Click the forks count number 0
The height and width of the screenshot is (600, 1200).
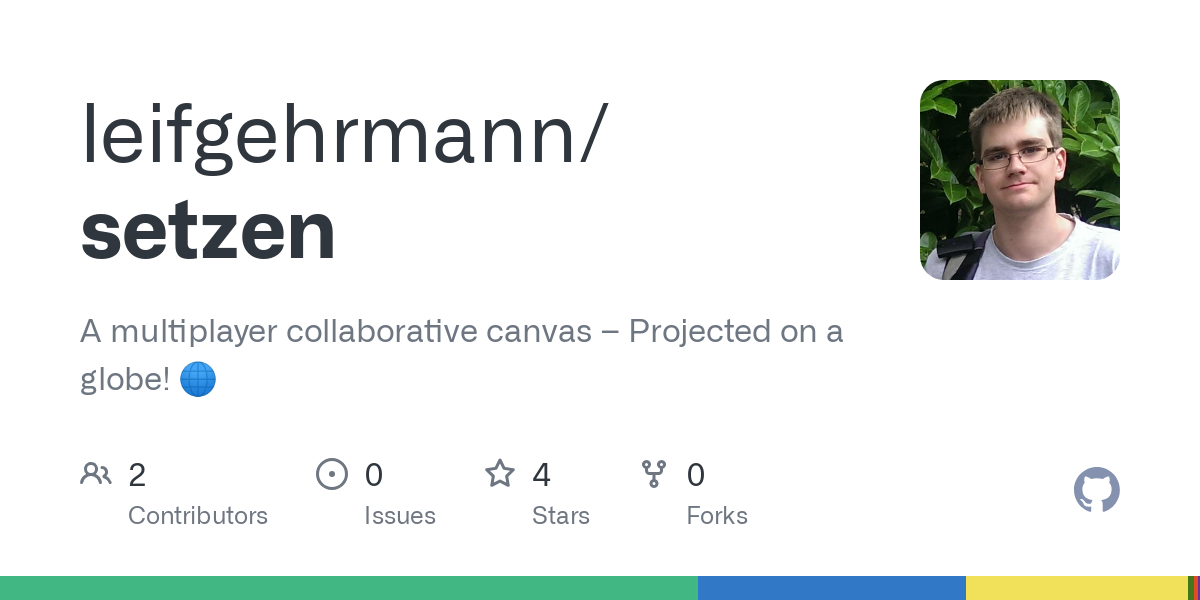click(696, 475)
